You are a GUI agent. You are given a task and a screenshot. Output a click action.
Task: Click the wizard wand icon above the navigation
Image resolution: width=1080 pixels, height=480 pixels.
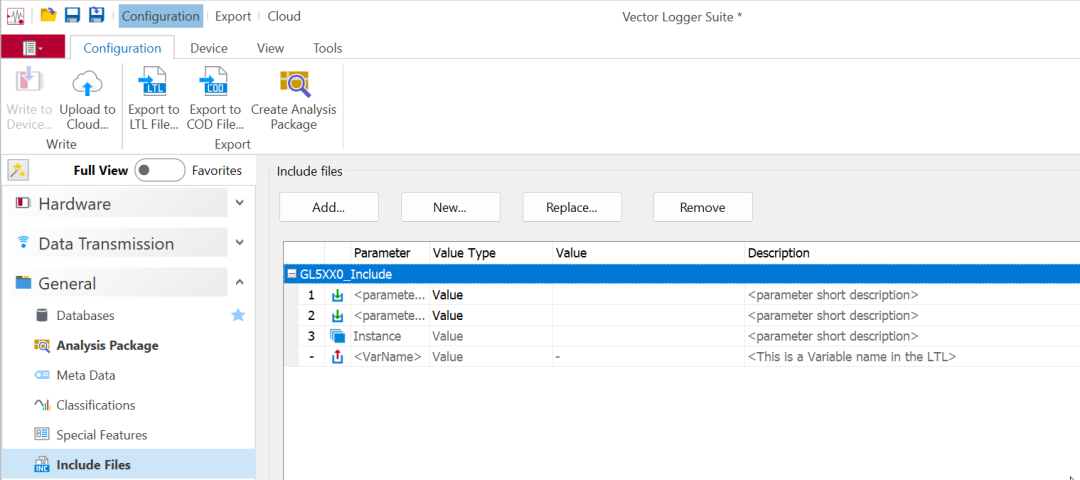[18, 170]
